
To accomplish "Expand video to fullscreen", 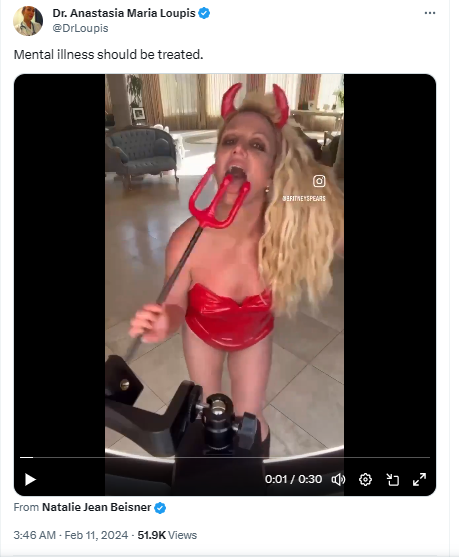I will tap(420, 480).
